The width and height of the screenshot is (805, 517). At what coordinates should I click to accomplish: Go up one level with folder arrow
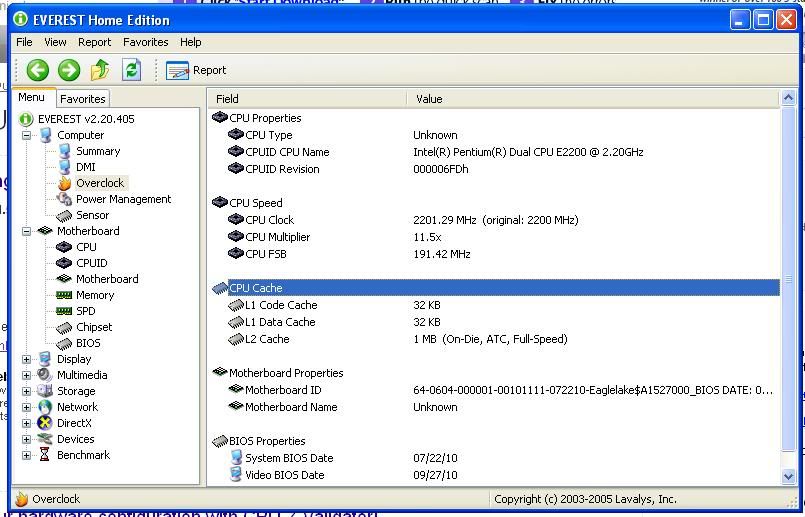[x=100, y=70]
